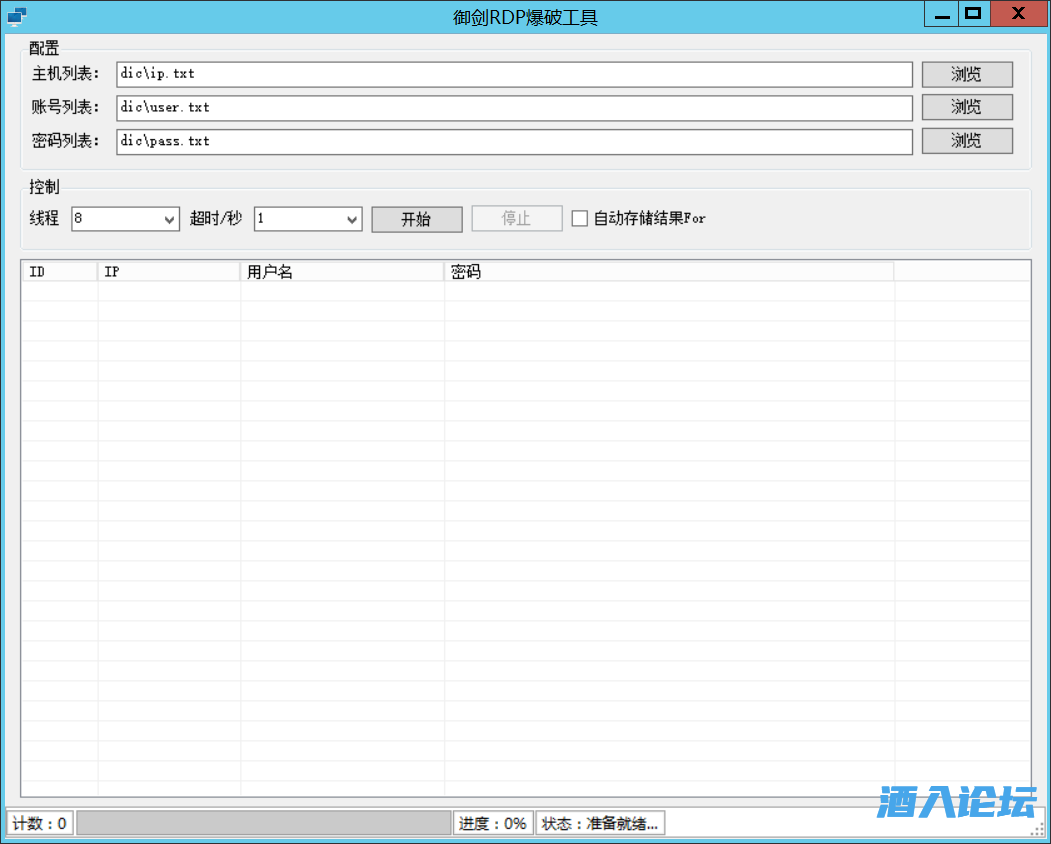Click the 状态 准备就绪 status text
The image size is (1051, 844).
[598, 822]
